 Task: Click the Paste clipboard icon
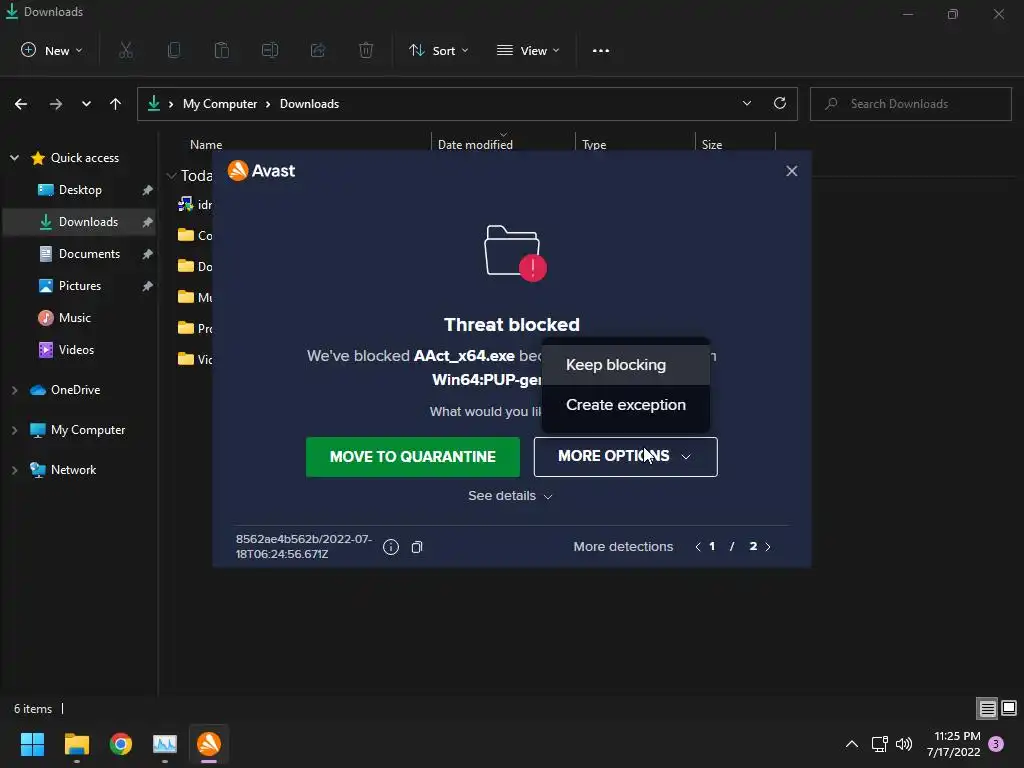tap(222, 50)
